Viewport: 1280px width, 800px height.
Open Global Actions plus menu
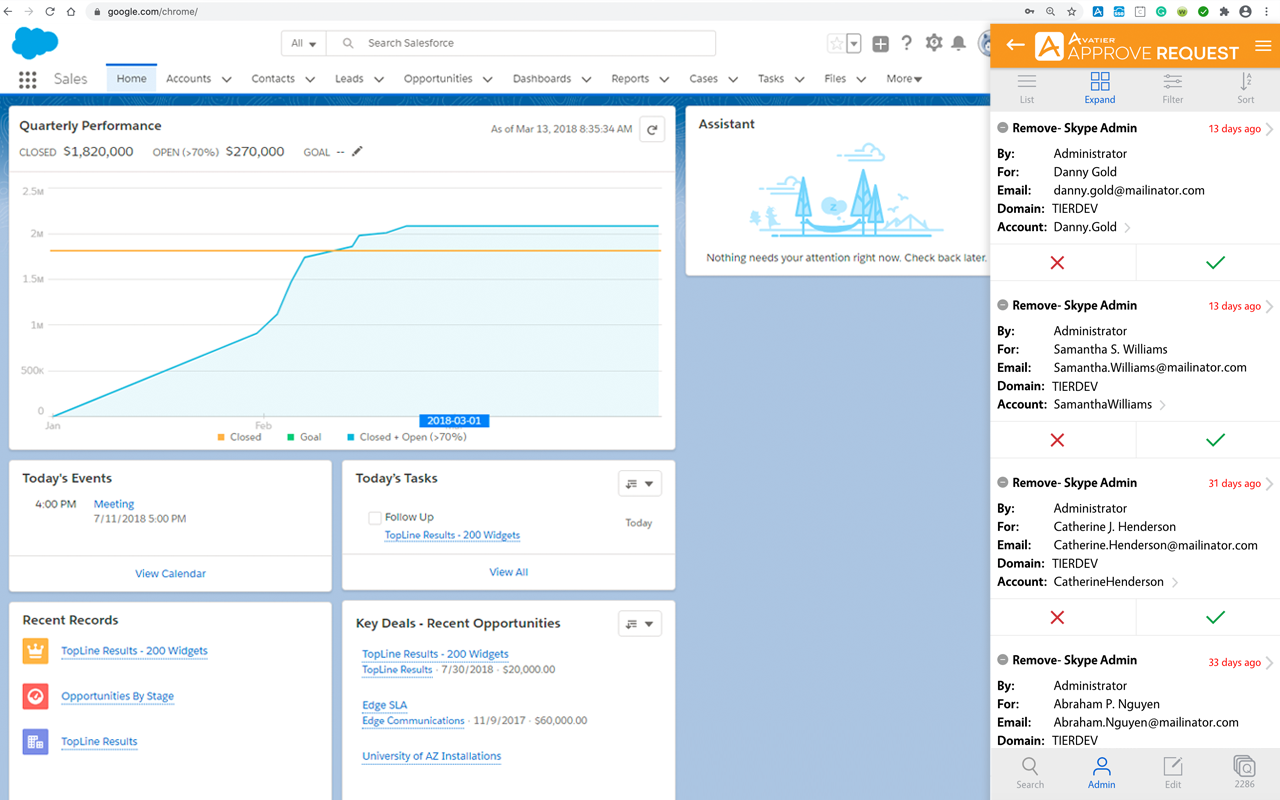pos(880,43)
